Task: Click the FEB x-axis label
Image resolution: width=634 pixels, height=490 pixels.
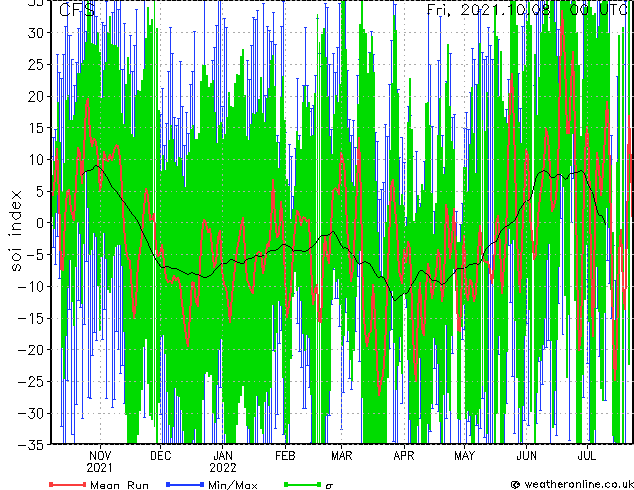Action: pyautogui.click(x=285, y=456)
